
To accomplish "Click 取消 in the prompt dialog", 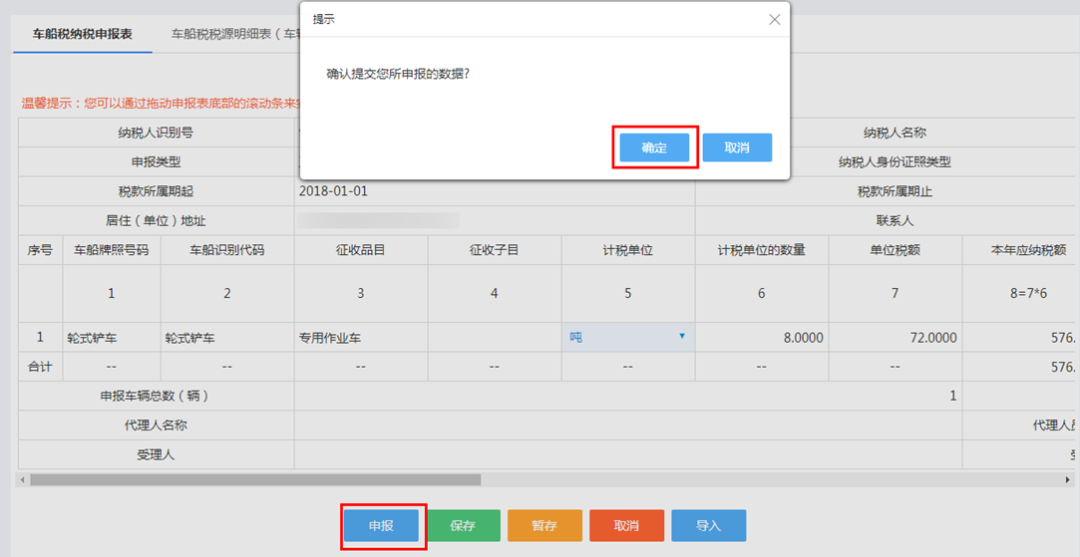I will point(736,148).
